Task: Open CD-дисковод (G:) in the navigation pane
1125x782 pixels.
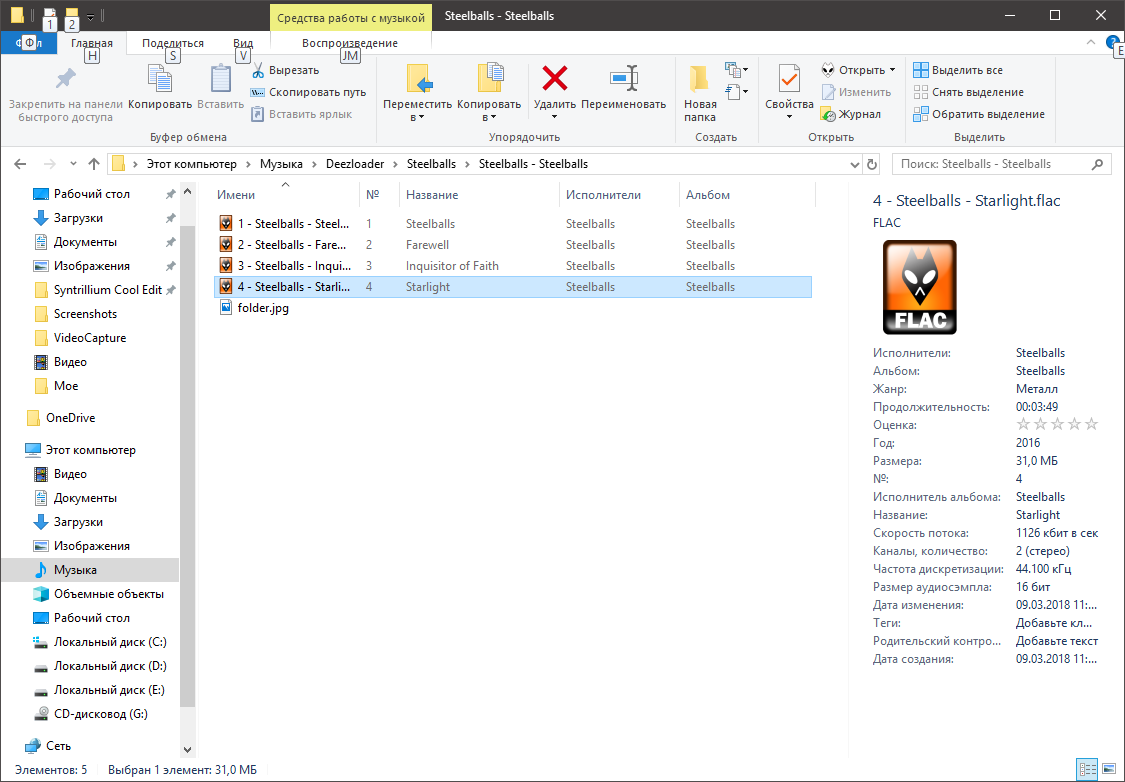Action: [x=91, y=714]
